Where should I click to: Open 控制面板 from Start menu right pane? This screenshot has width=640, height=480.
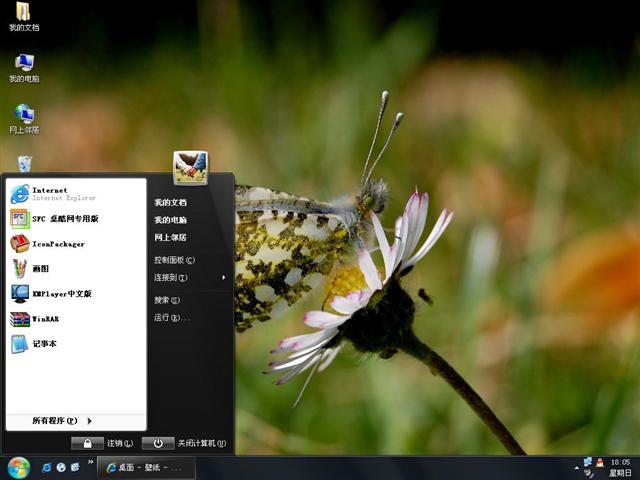(174, 260)
